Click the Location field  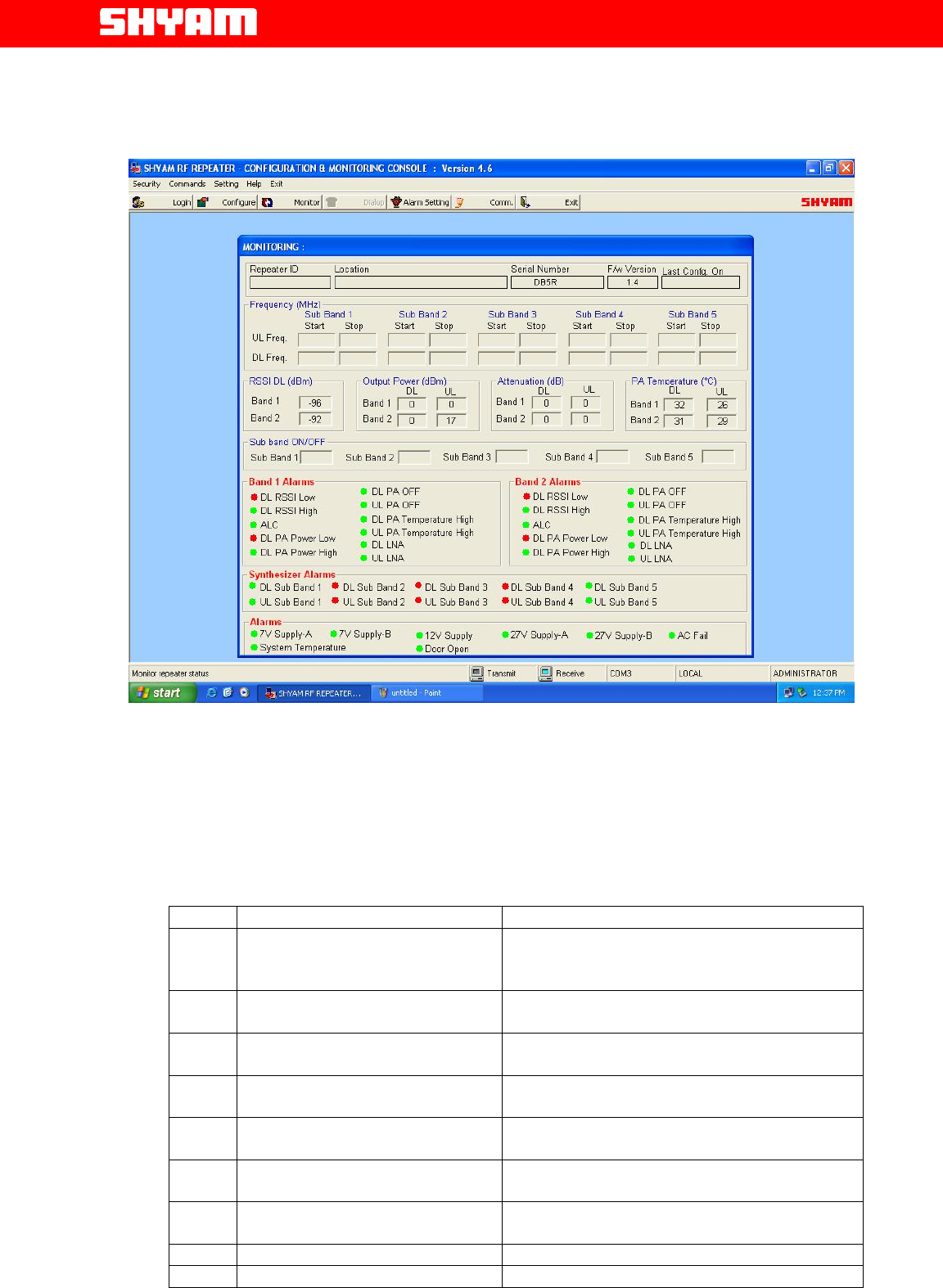pyautogui.click(x=421, y=282)
